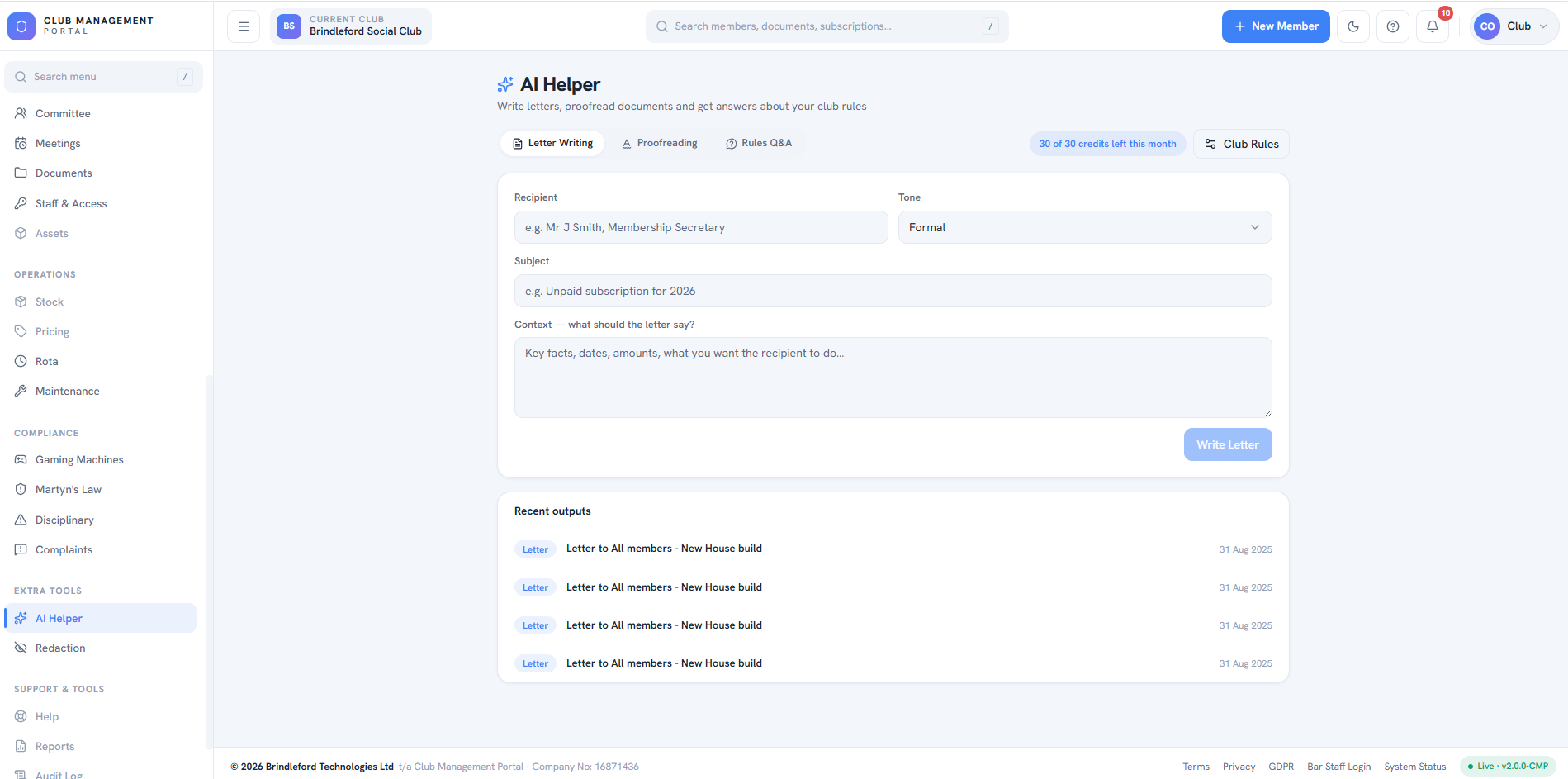Open the last recent letter output
Viewport: 1568px width, 779px height.
893,663
